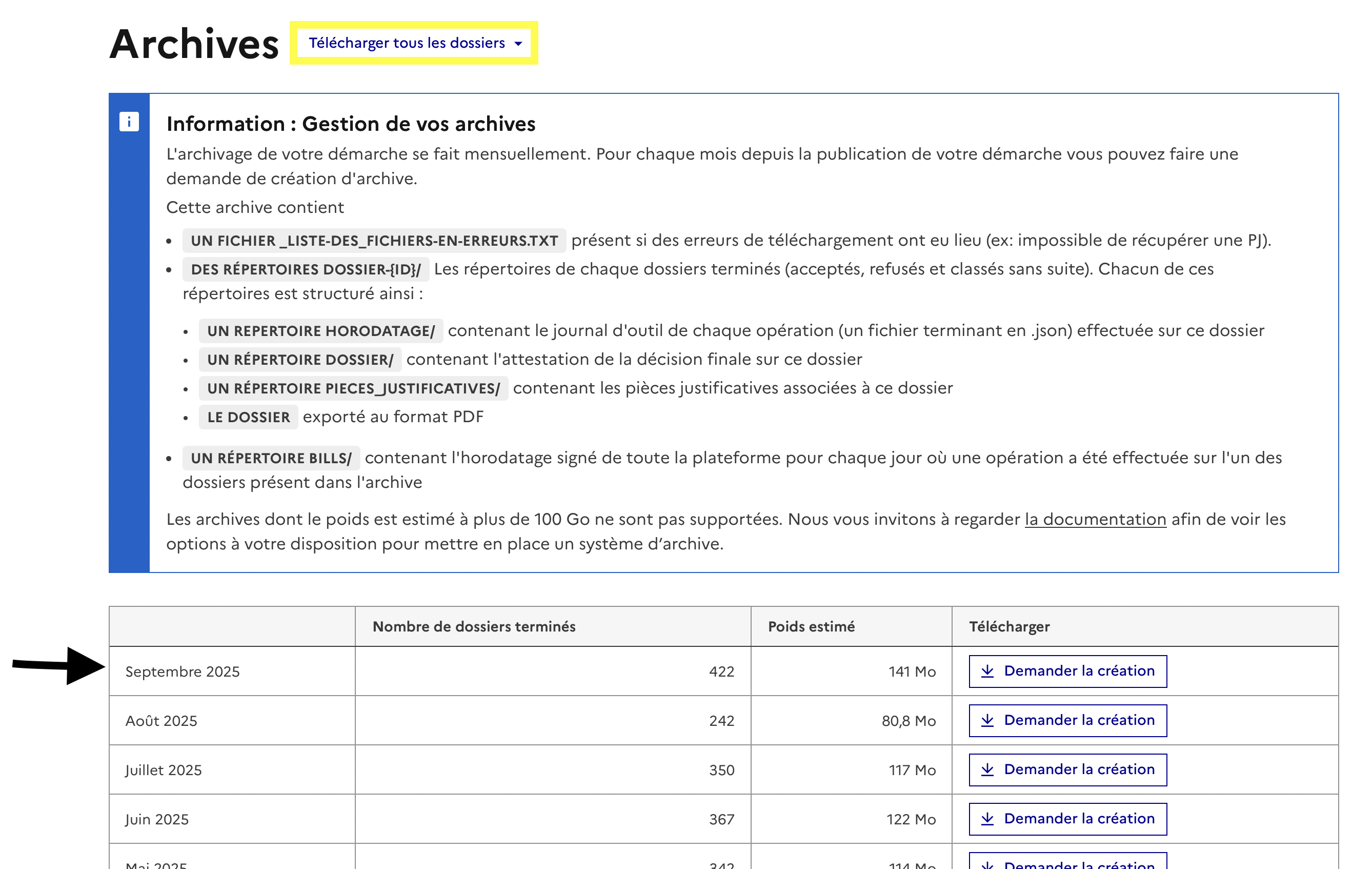Image resolution: width=1372 pixels, height=869 pixels.
Task: Click the 'Poids estimé' column header
Action: tap(811, 626)
